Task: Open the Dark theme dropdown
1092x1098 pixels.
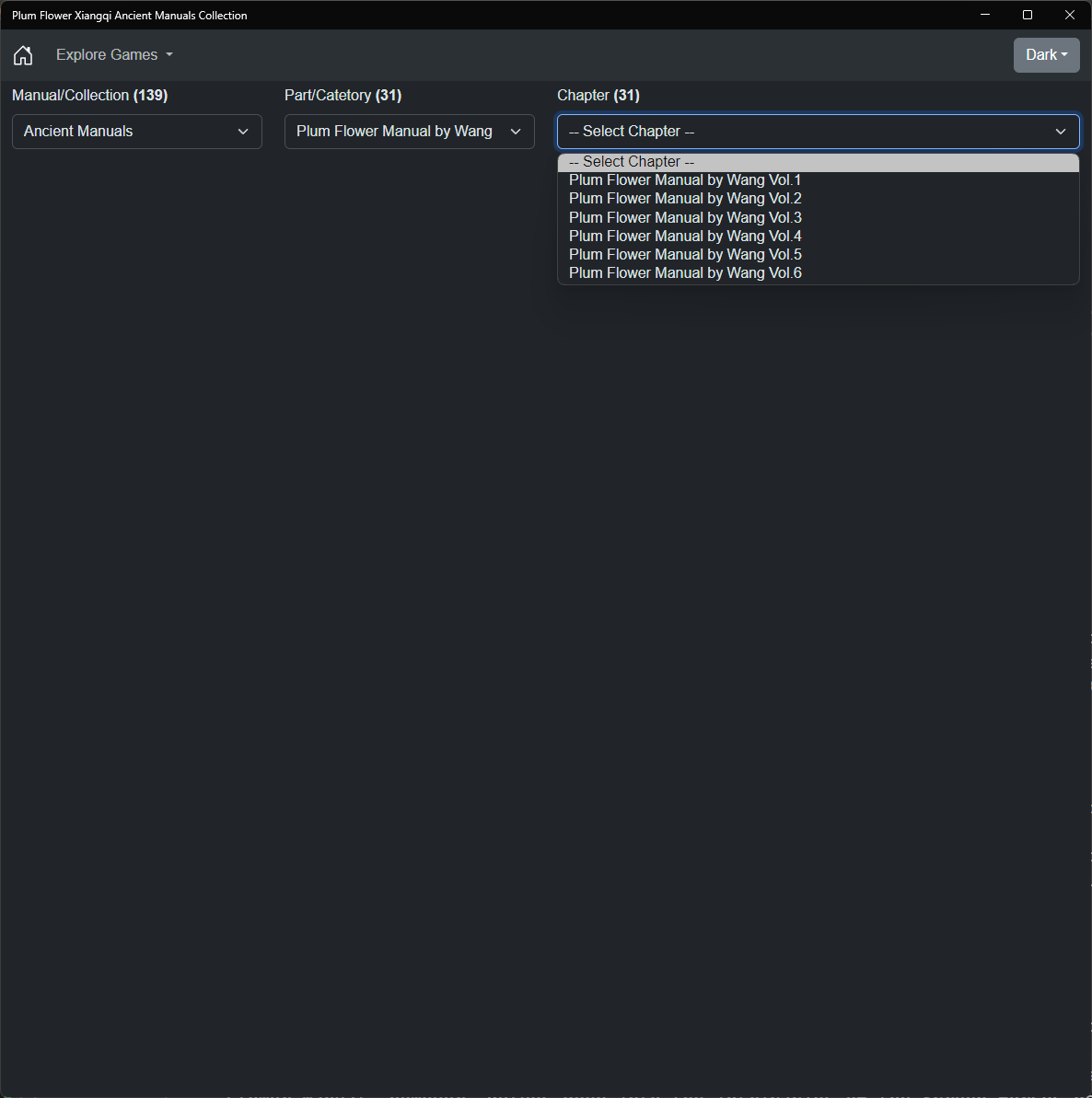Action: tap(1046, 54)
